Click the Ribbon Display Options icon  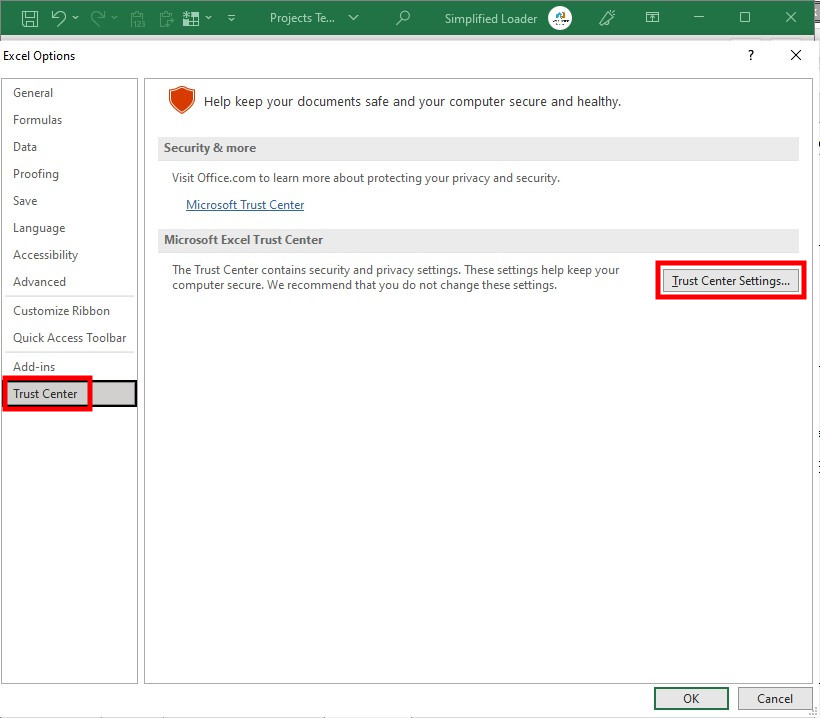tap(652, 18)
